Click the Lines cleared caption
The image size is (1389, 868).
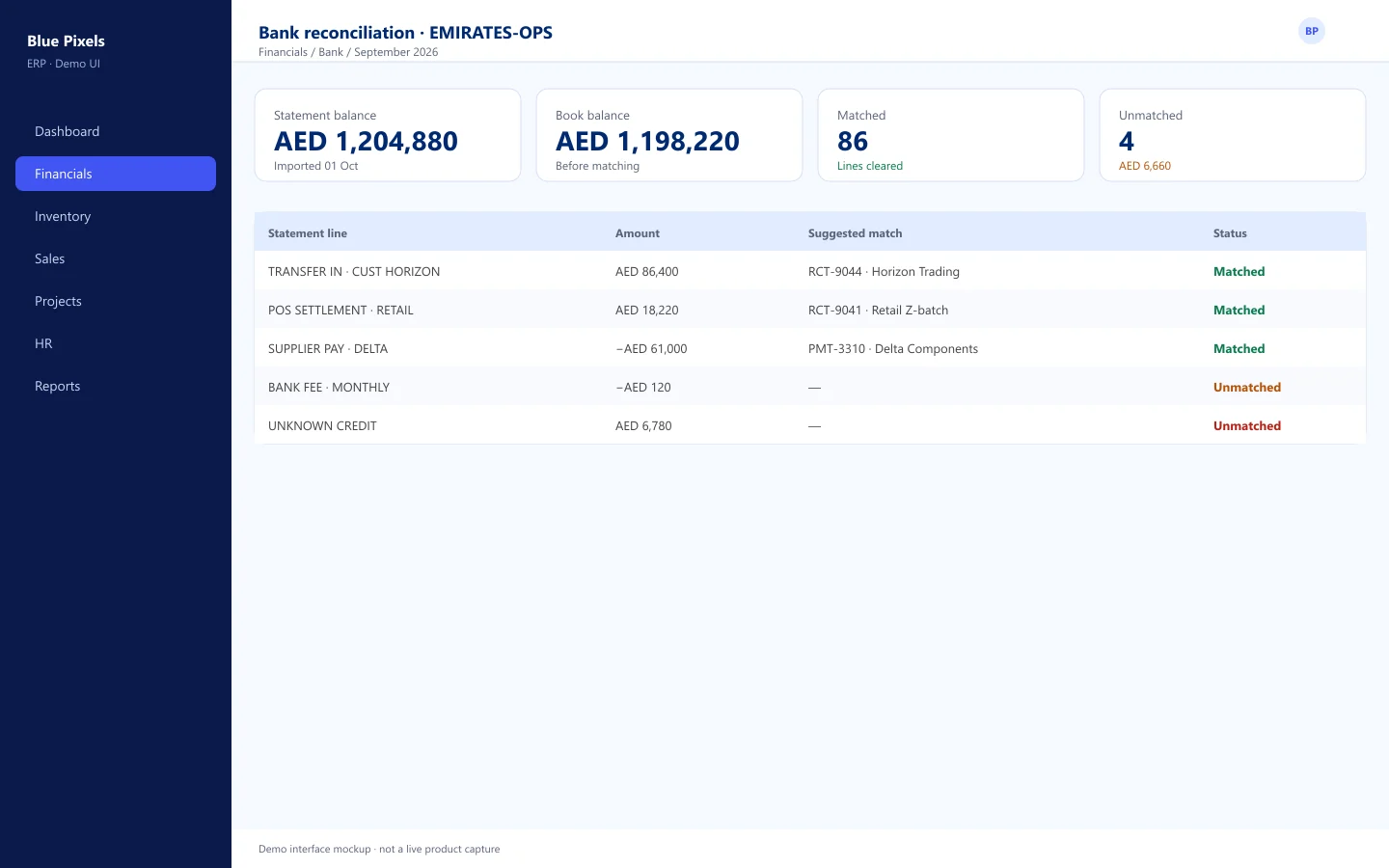click(870, 166)
